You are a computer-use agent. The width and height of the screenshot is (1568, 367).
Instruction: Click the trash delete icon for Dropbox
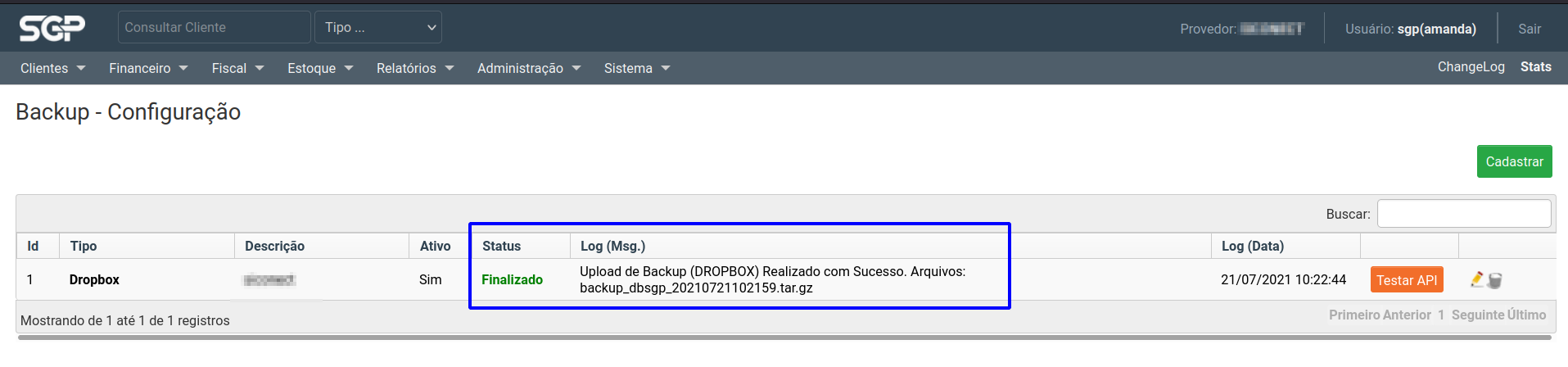(1495, 281)
